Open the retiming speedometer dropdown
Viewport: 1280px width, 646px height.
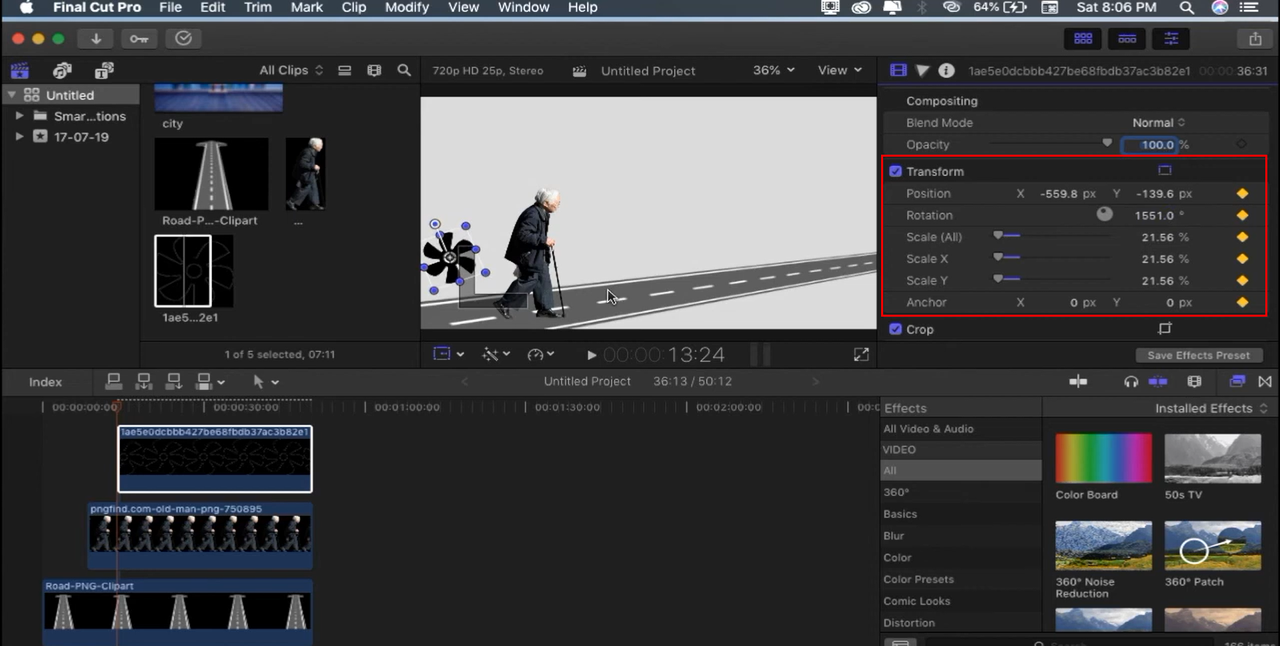tap(541, 355)
